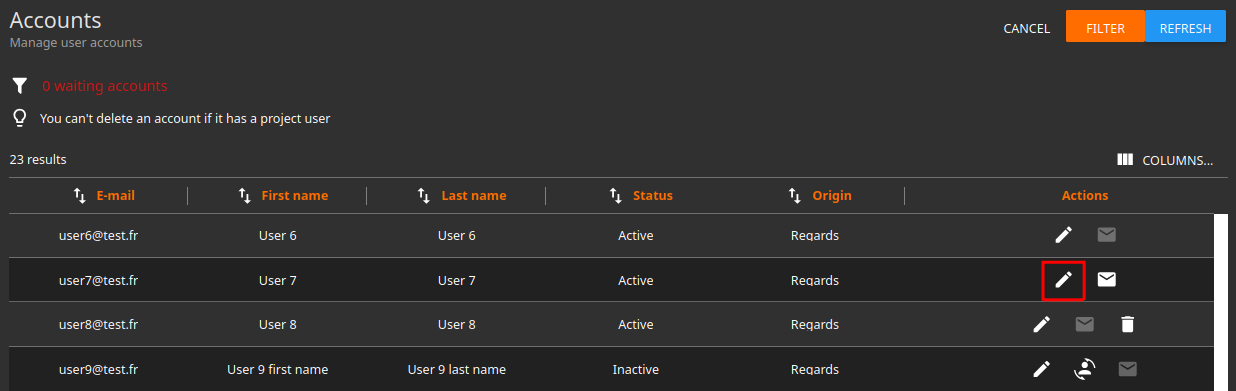Click the 'User 9 first name' cell
1236x391 pixels.
277,370
